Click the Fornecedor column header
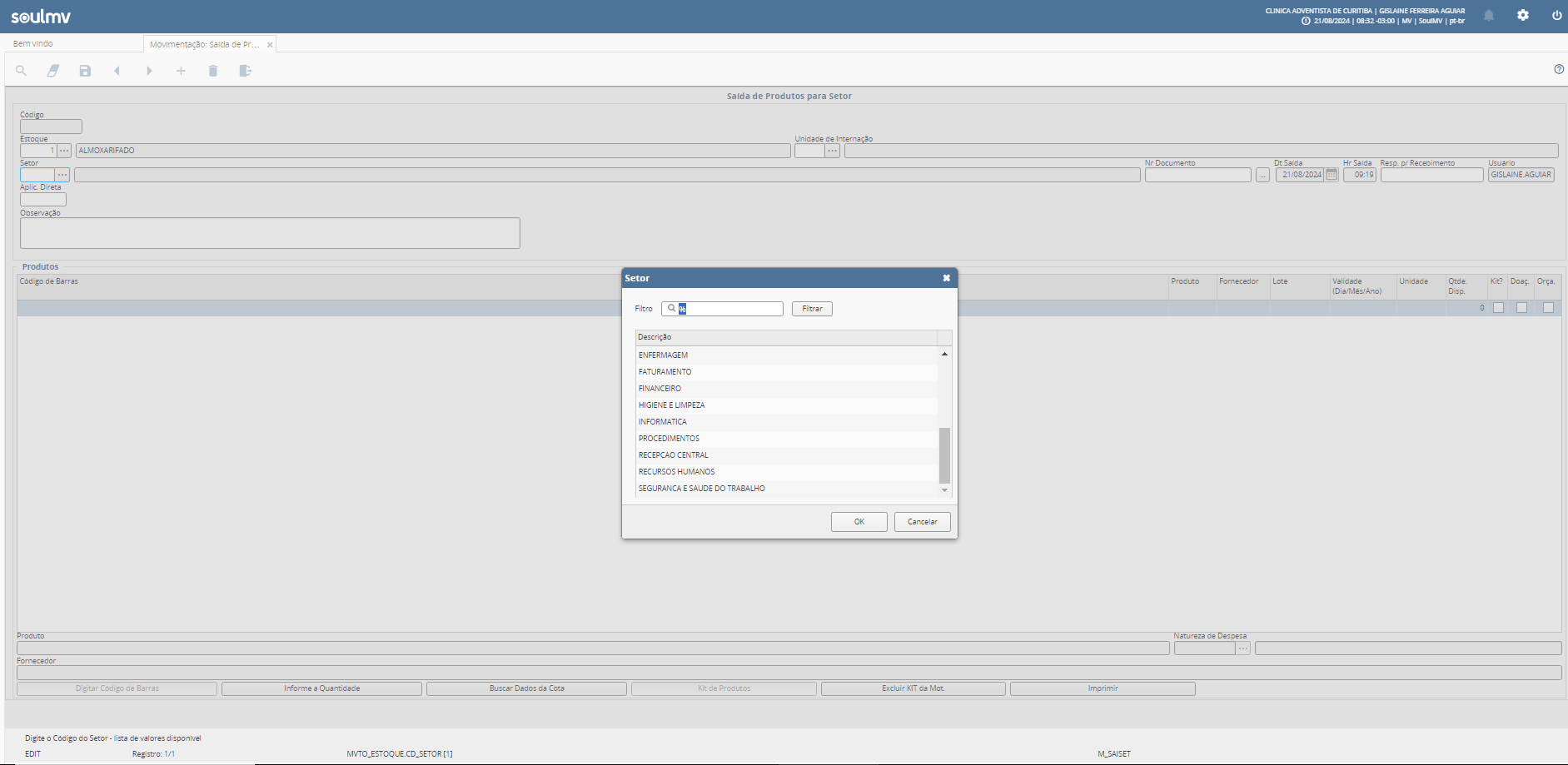1568x765 pixels. (1239, 281)
